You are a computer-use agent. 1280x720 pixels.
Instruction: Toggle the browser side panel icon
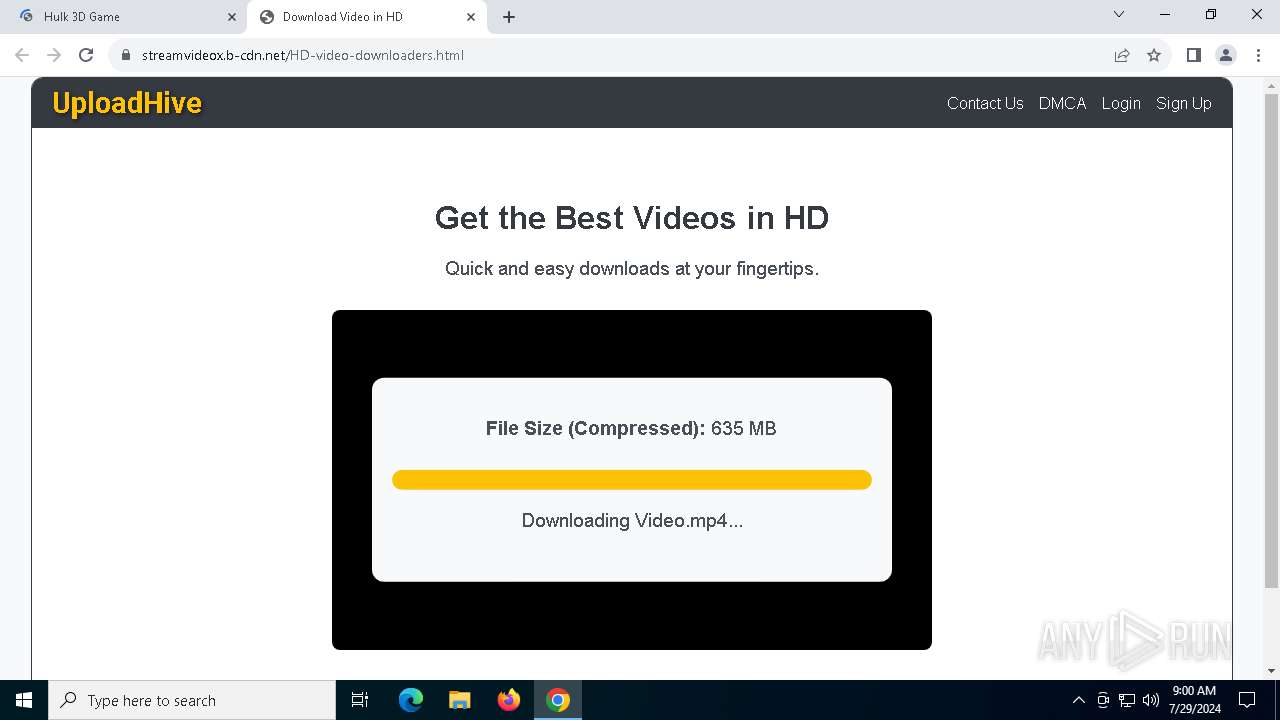(1193, 55)
